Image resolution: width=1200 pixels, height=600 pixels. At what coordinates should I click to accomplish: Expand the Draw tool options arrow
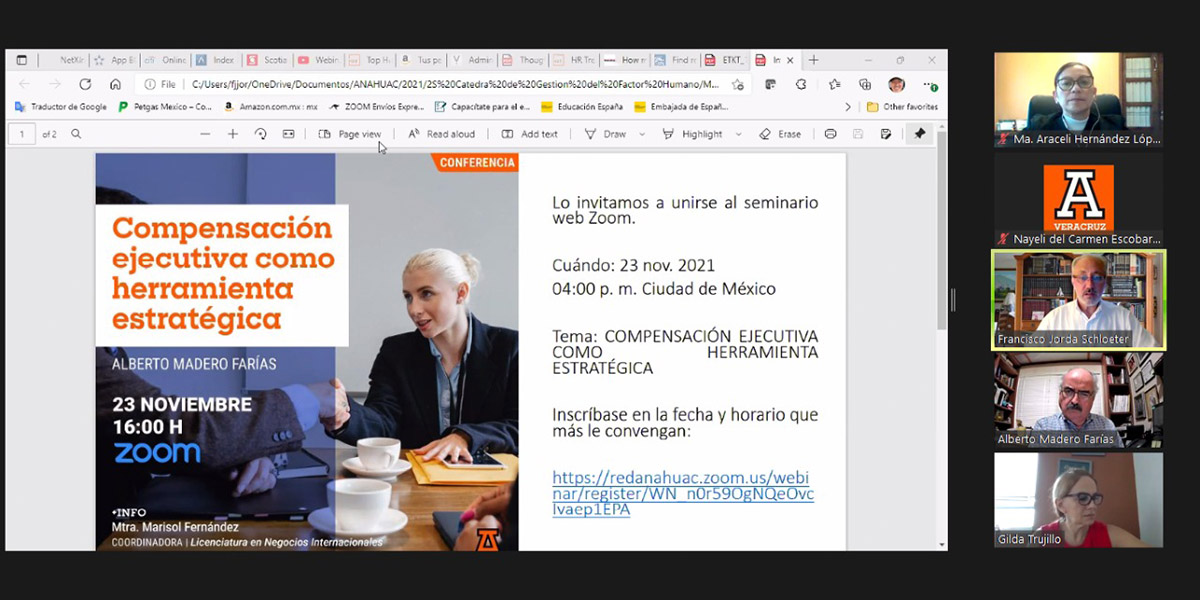[642, 134]
